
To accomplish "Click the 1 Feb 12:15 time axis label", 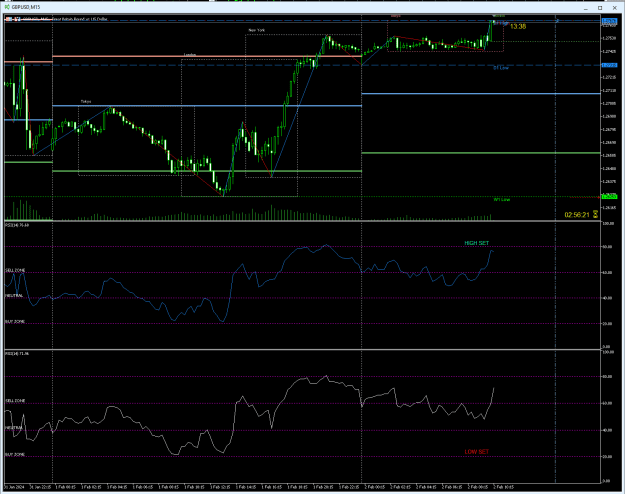I will pyautogui.click(x=221, y=487).
